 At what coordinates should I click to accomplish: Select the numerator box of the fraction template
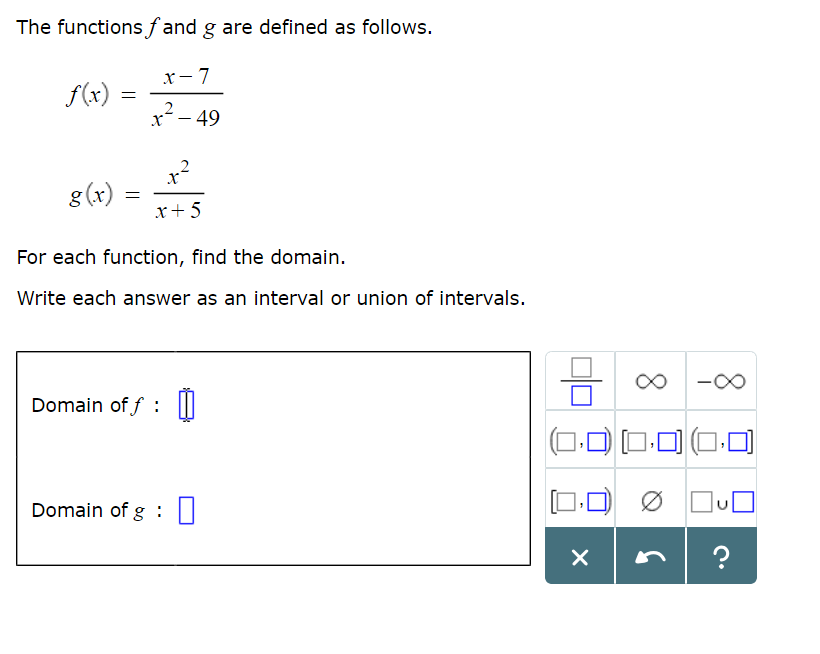pos(581,366)
